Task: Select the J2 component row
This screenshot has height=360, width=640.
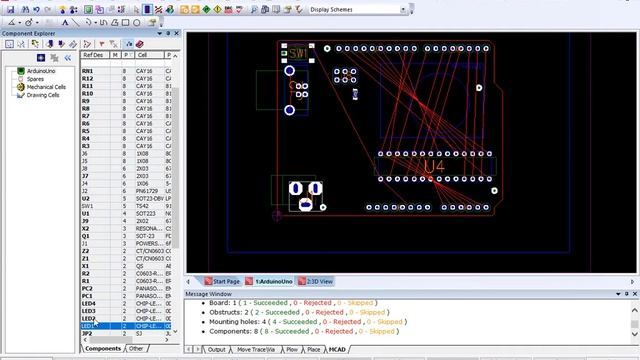Action: coord(126,191)
